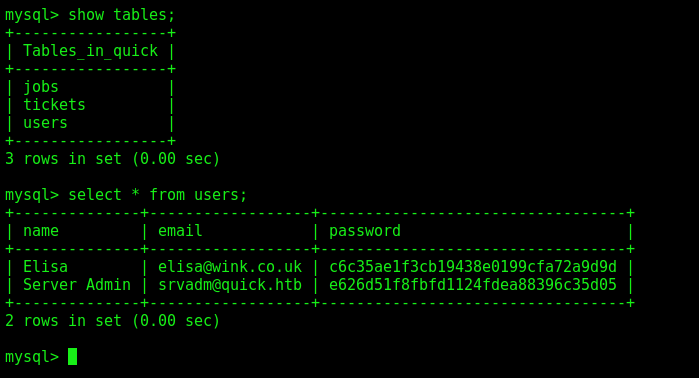This screenshot has width=699, height=378.
Task: Click the 'select * from users;' command
Action: point(157,195)
